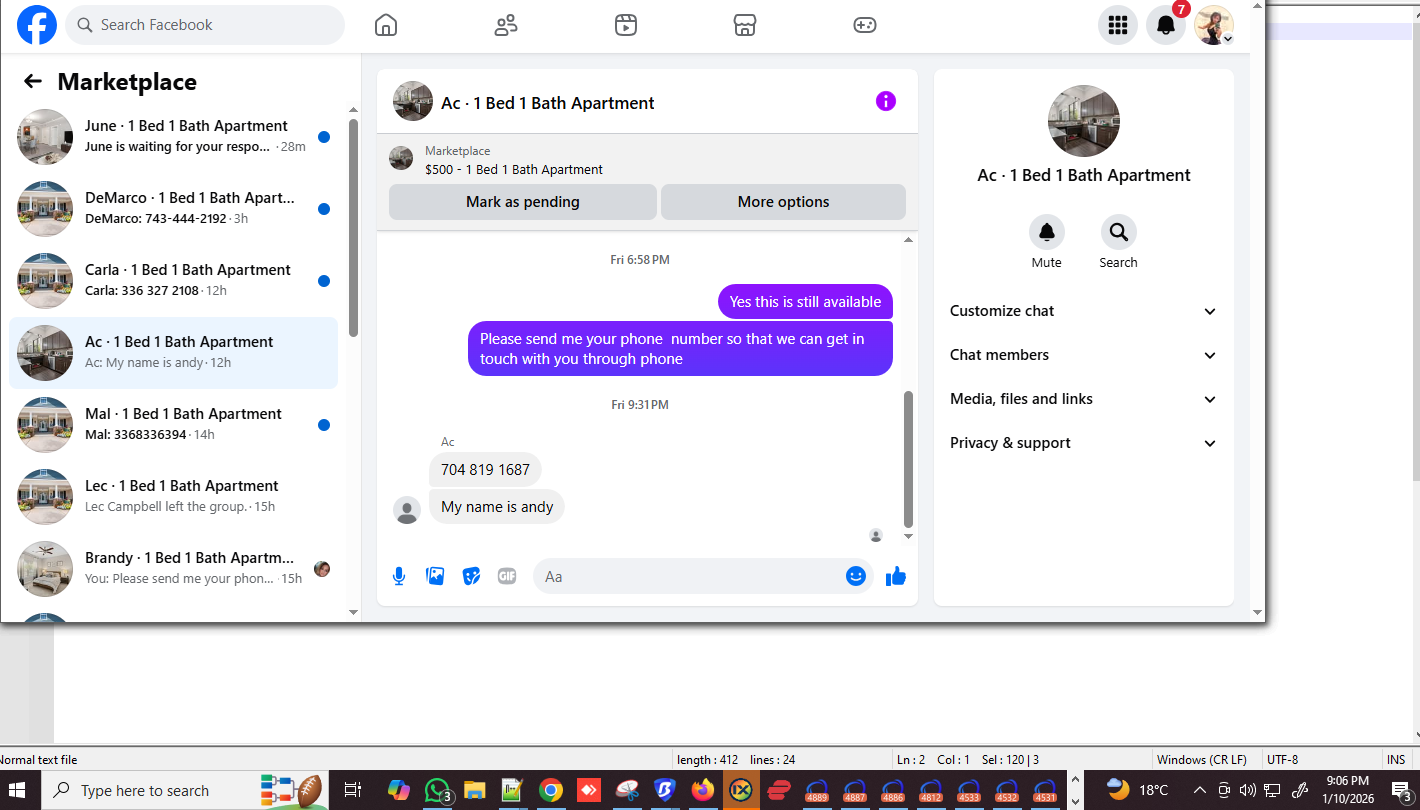Expand Media, files and links section
The width and height of the screenshot is (1420, 810).
(1084, 399)
